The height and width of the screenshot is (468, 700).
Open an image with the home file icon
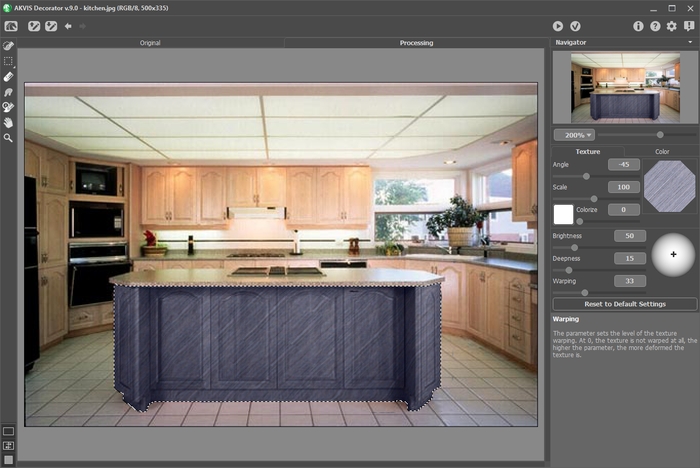point(11,26)
